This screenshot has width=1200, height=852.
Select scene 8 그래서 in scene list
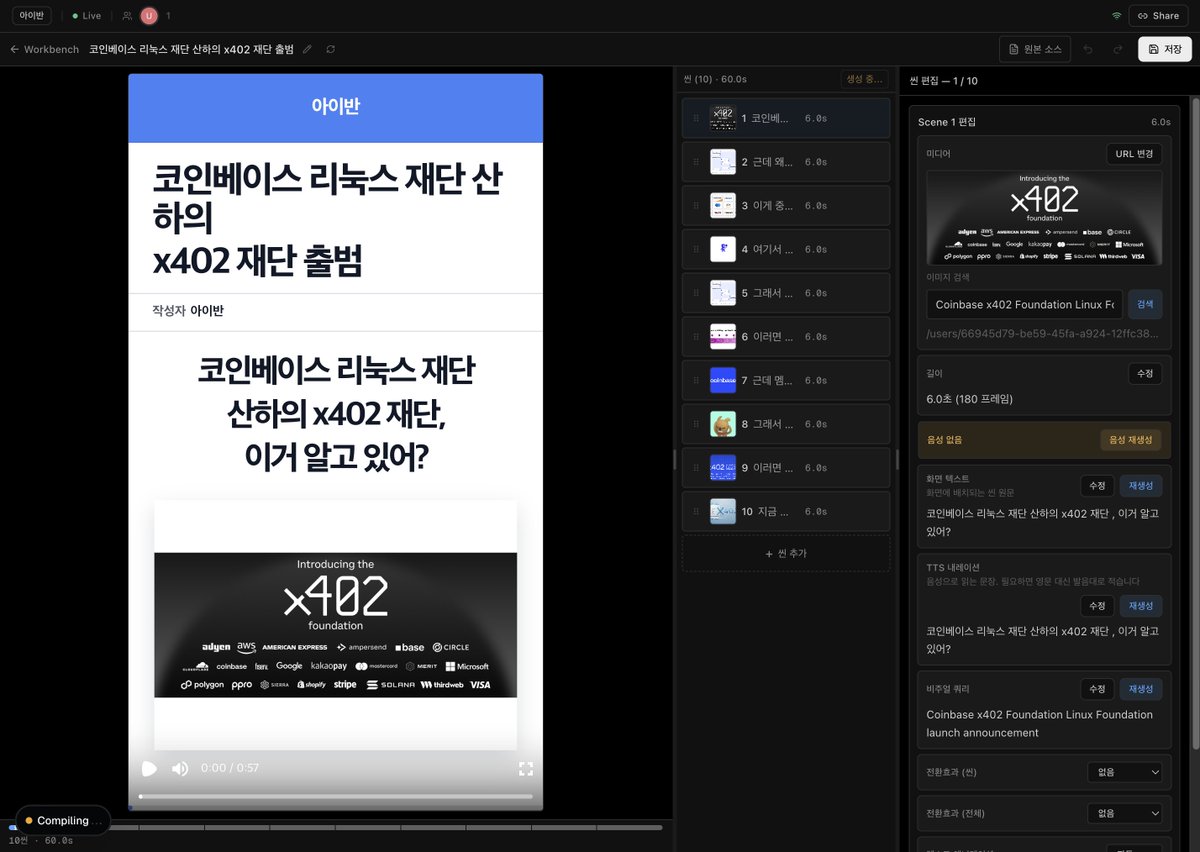(x=786, y=424)
